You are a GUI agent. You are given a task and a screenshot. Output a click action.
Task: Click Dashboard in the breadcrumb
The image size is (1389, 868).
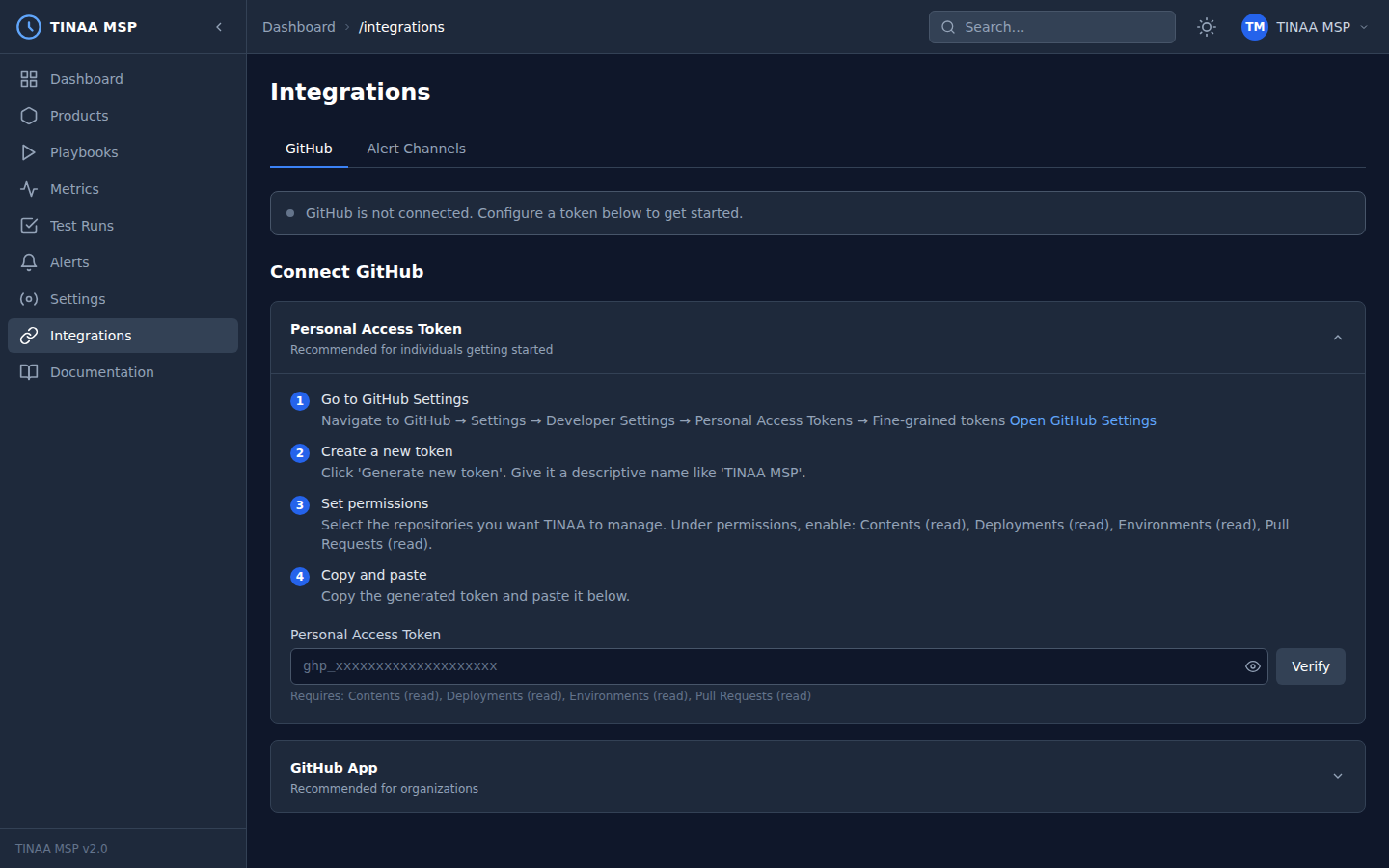(299, 27)
